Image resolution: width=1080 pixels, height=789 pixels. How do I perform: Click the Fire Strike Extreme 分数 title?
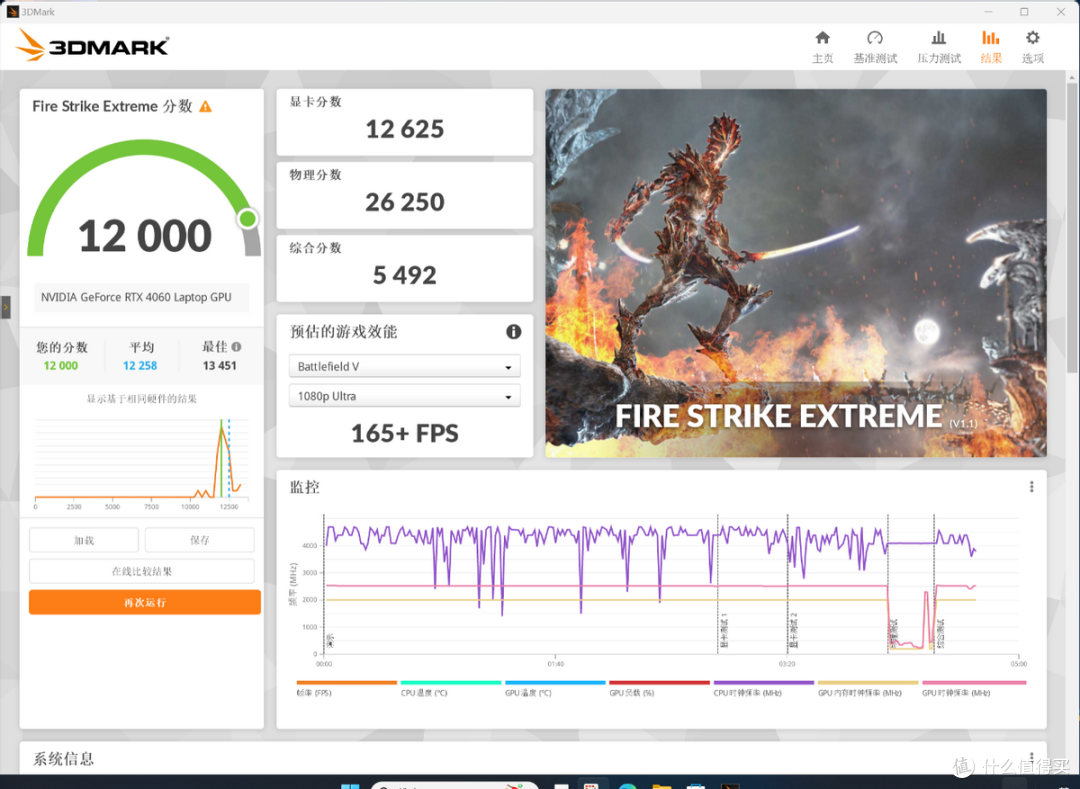coord(112,106)
